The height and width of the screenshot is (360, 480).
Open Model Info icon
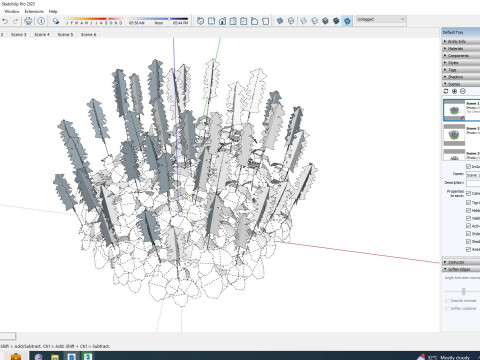pyautogui.click(x=41, y=21)
